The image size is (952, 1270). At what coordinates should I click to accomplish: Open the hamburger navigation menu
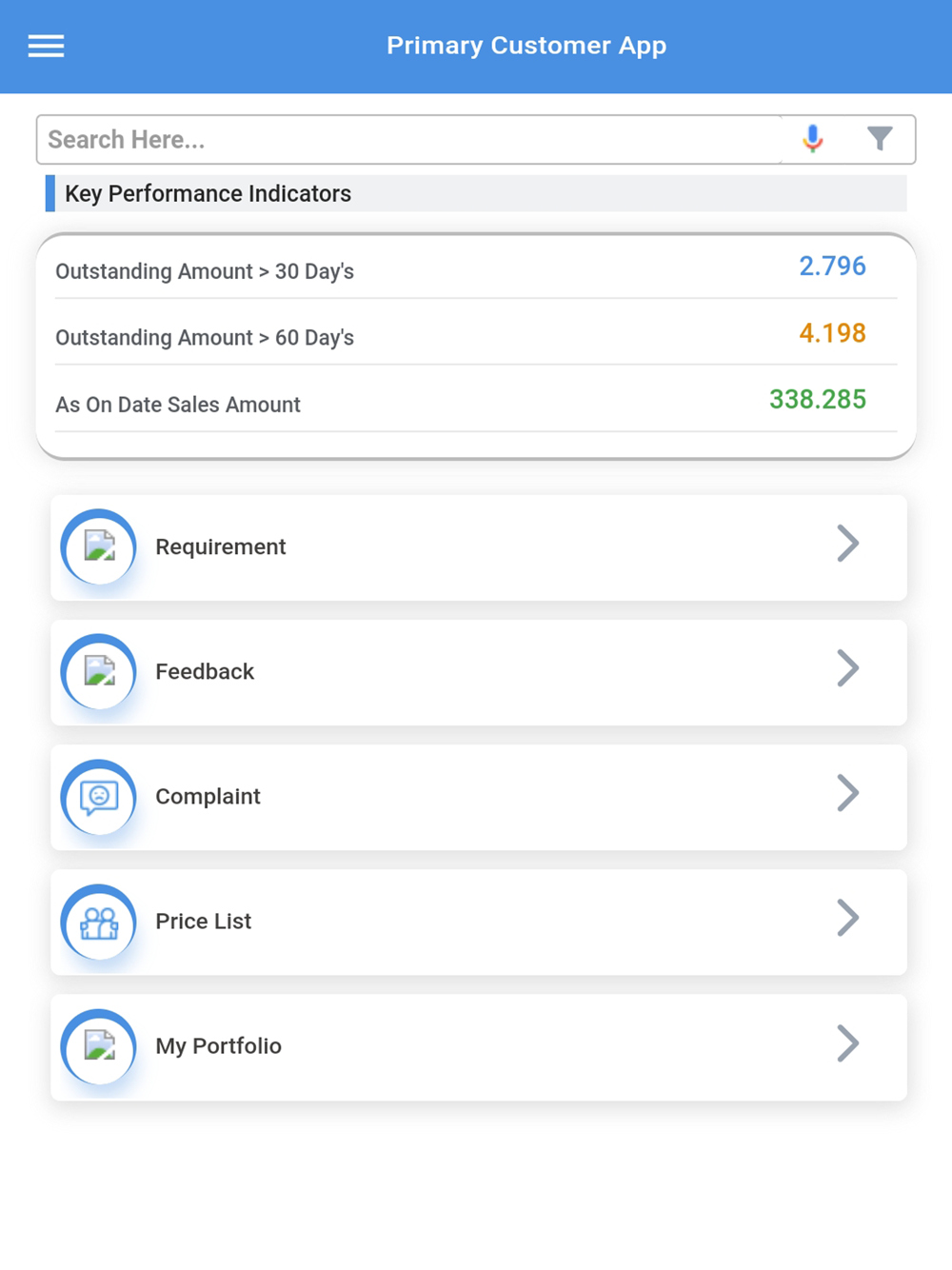(x=46, y=46)
